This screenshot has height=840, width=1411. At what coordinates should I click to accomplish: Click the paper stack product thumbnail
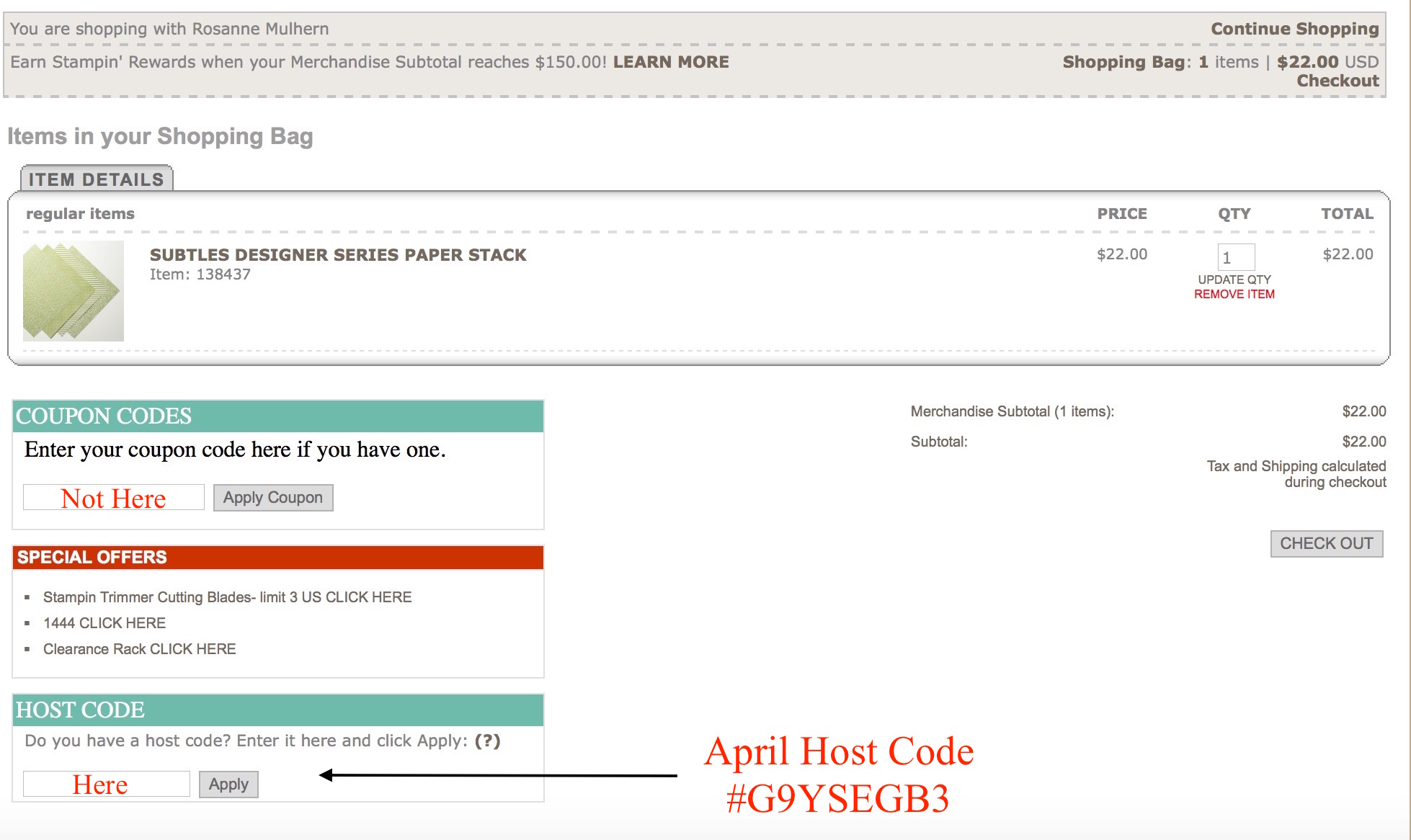point(74,291)
